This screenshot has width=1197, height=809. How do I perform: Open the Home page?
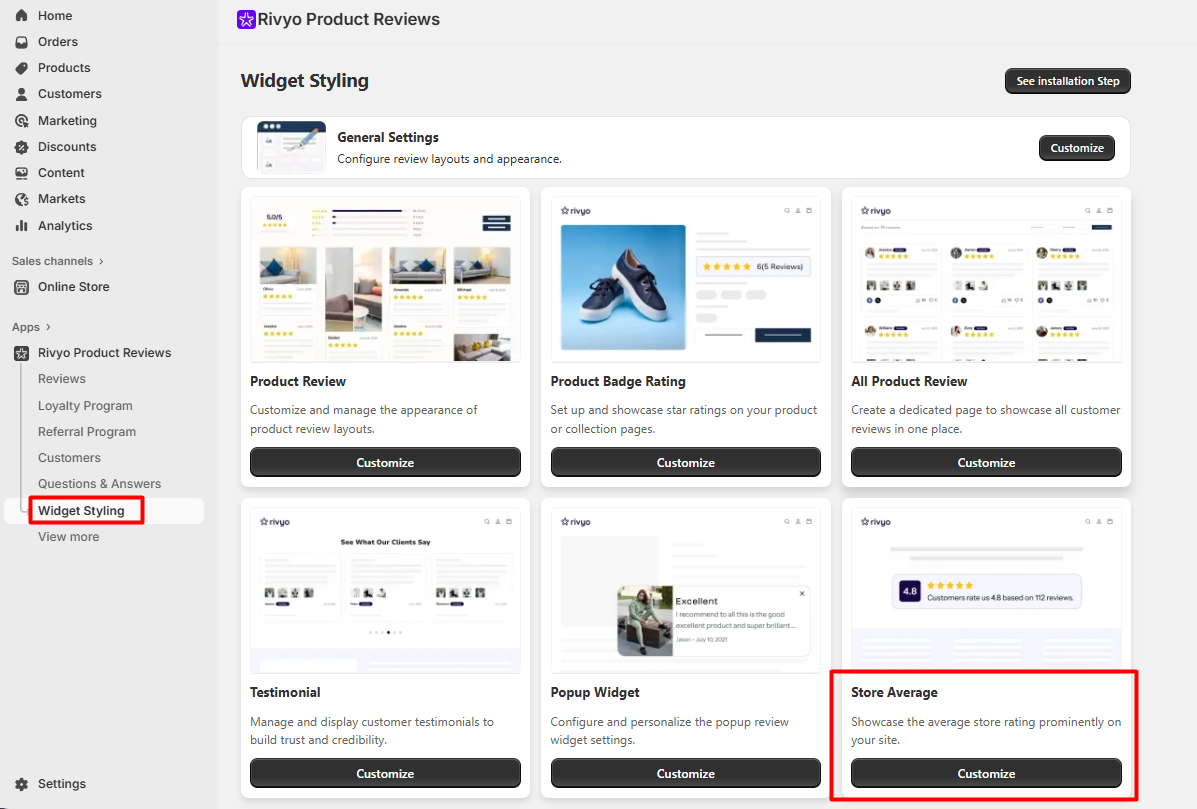[55, 15]
